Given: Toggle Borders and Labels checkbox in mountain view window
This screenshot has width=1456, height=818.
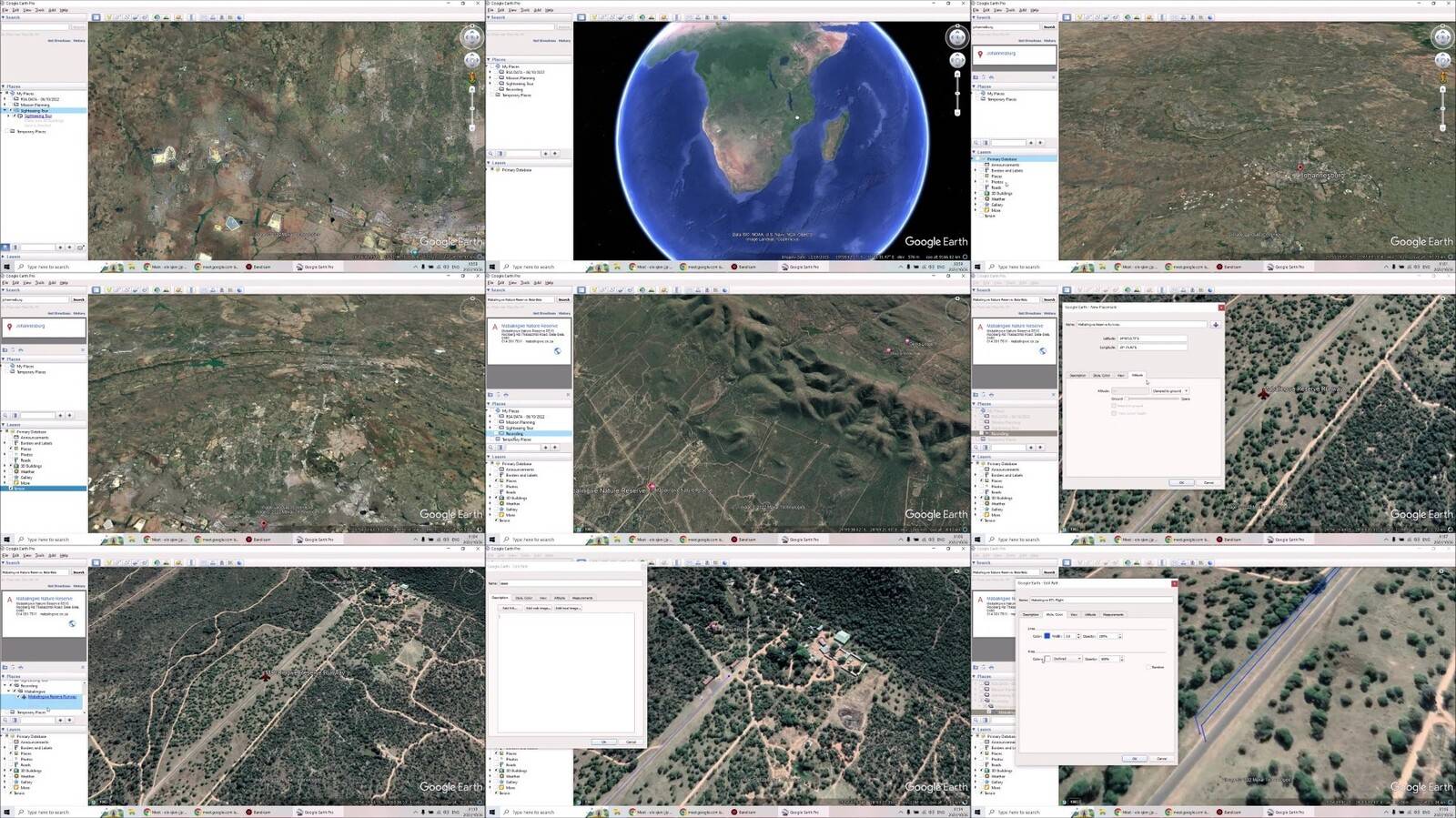Looking at the screenshot, I should coord(496,475).
